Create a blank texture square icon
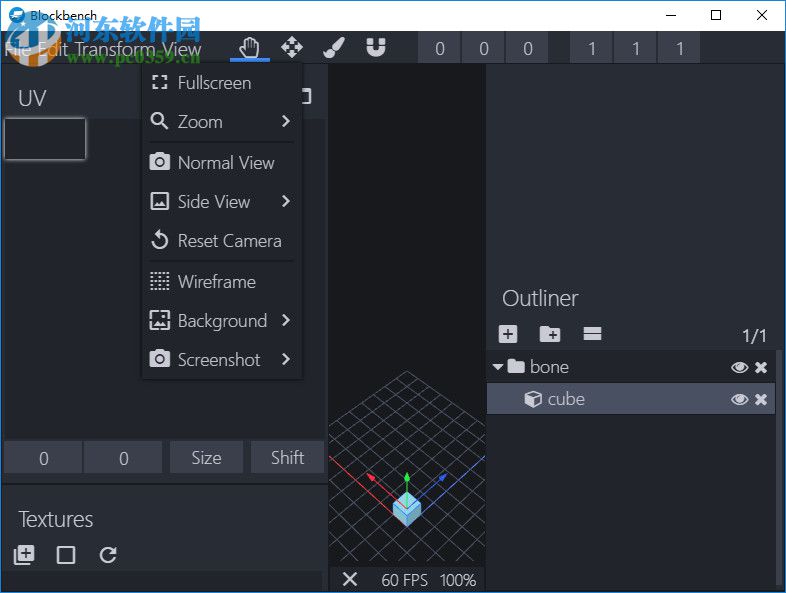Viewport: 786px width, 593px height. tap(66, 555)
